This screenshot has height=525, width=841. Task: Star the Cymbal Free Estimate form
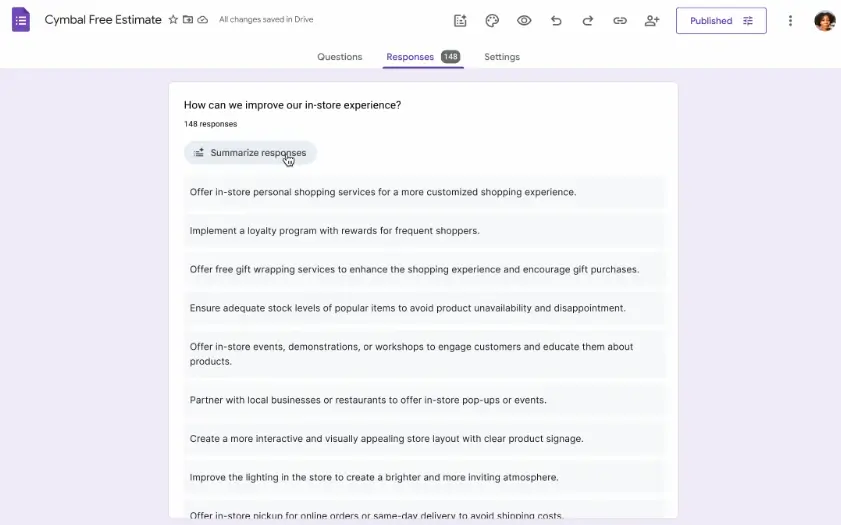point(173,20)
